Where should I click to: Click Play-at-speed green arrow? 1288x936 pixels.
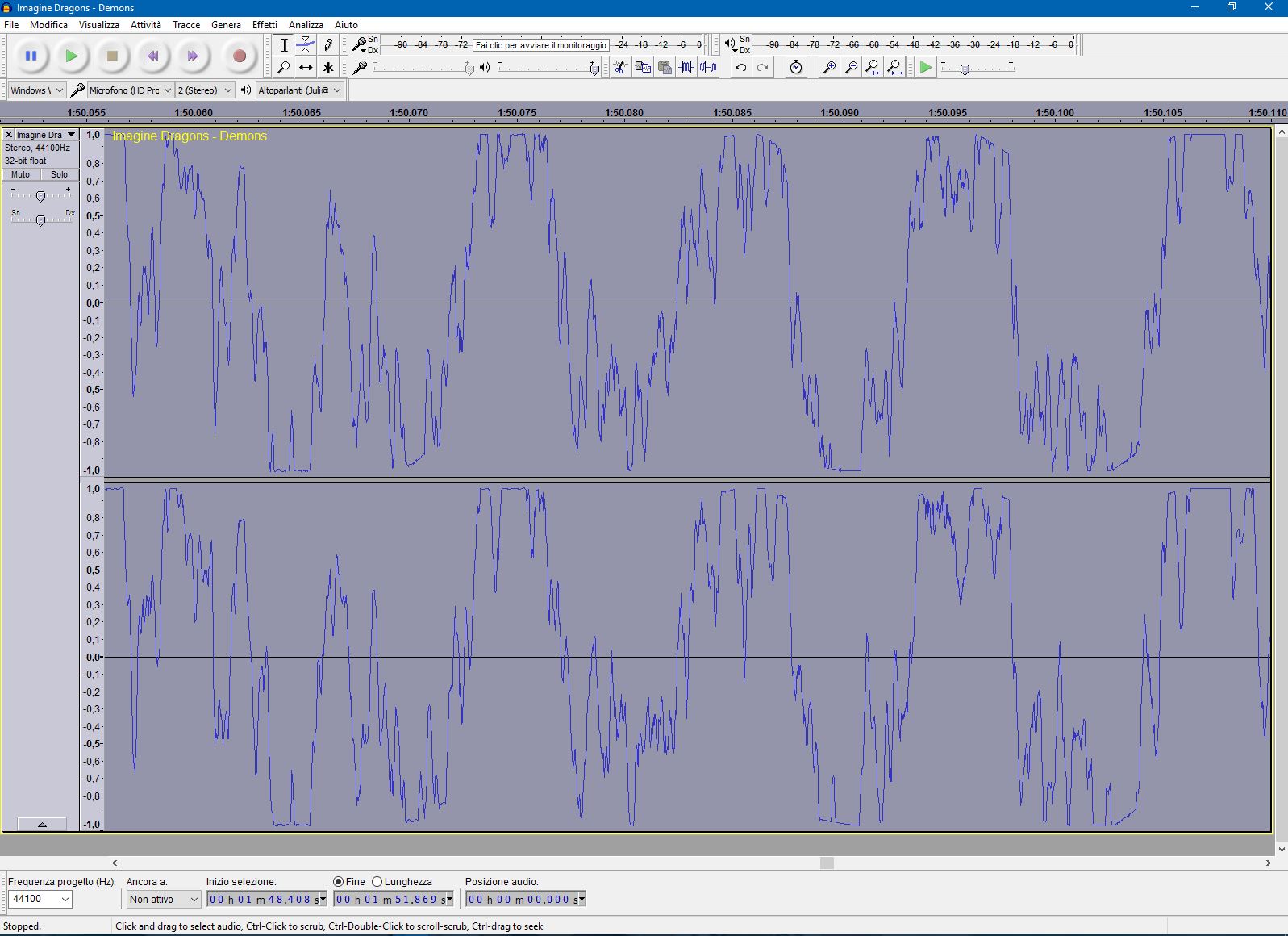coord(926,67)
